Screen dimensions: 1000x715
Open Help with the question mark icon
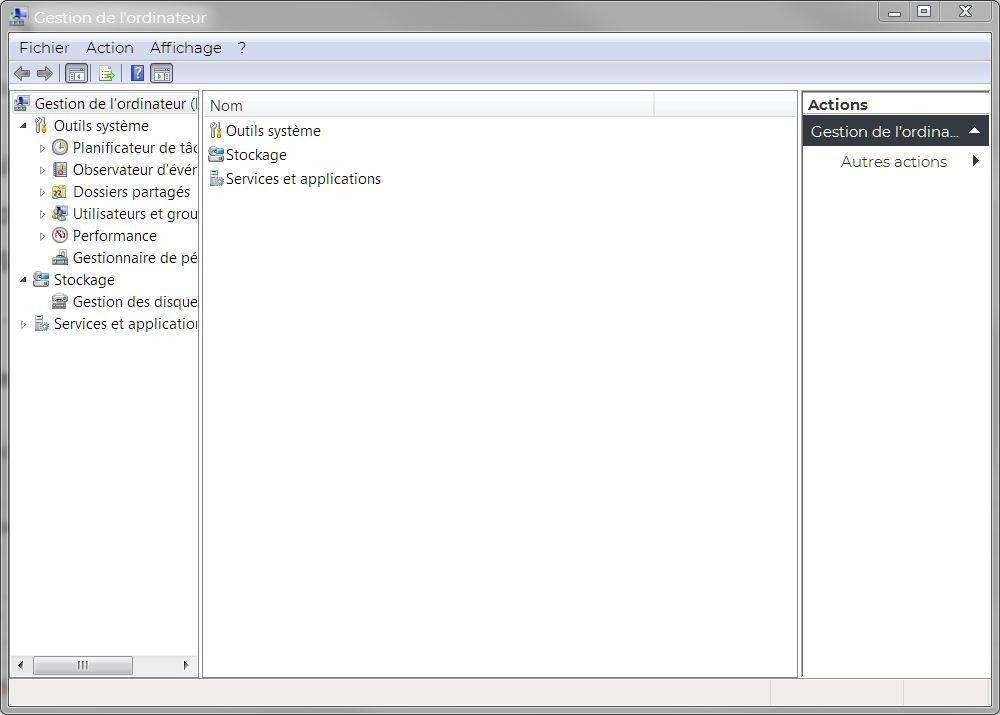pos(138,73)
